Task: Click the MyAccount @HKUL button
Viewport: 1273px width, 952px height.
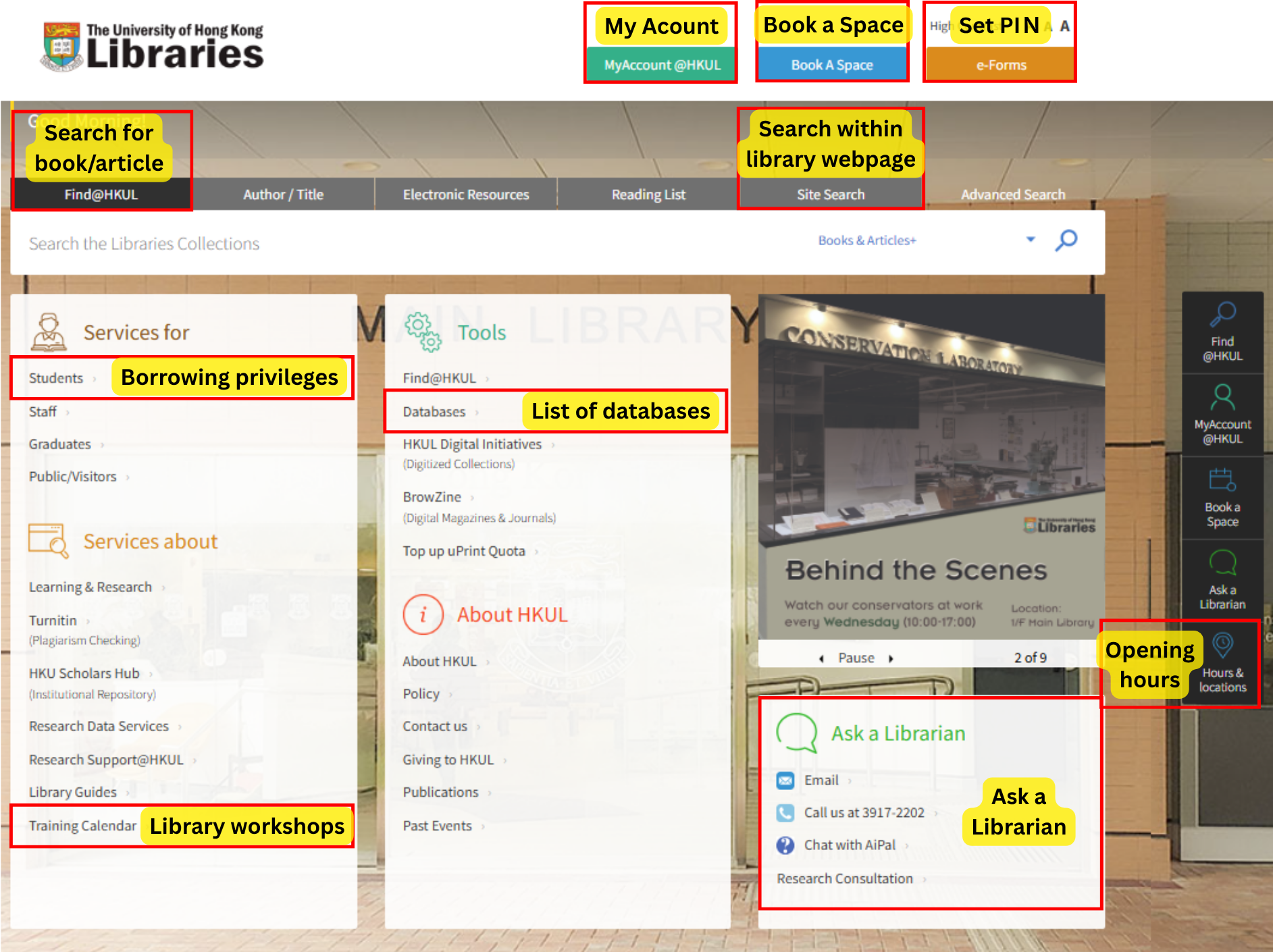Action: [662, 65]
